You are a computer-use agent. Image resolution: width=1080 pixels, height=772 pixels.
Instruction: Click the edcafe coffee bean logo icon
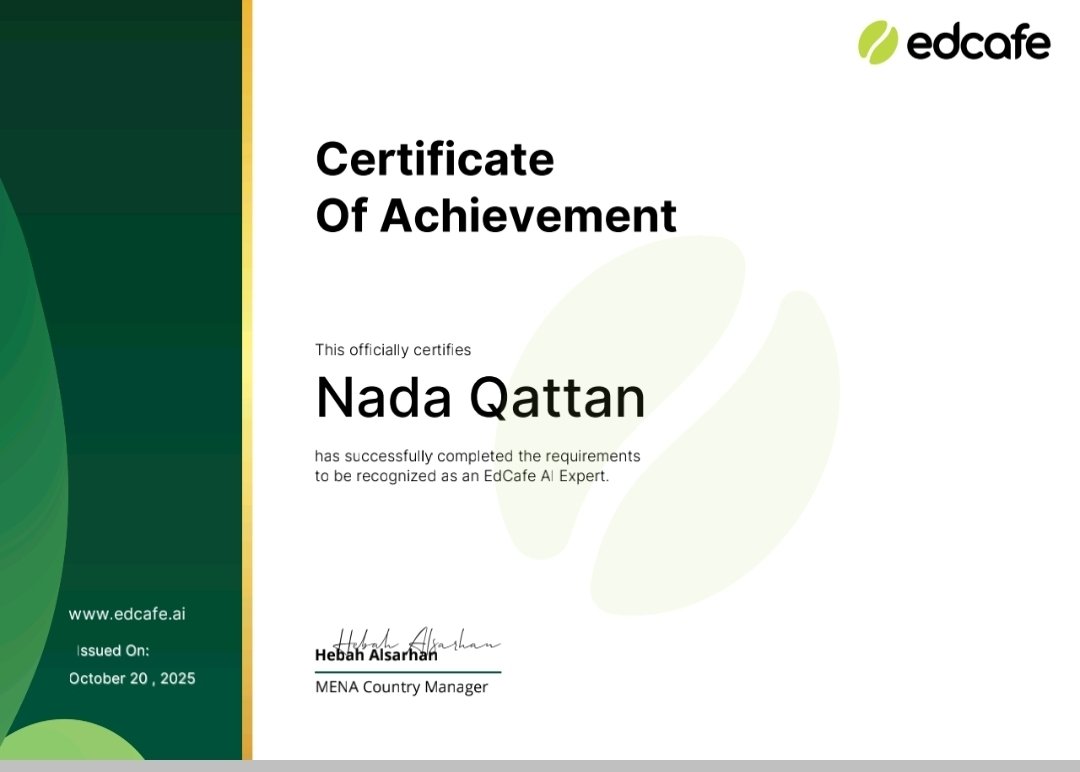point(878,42)
